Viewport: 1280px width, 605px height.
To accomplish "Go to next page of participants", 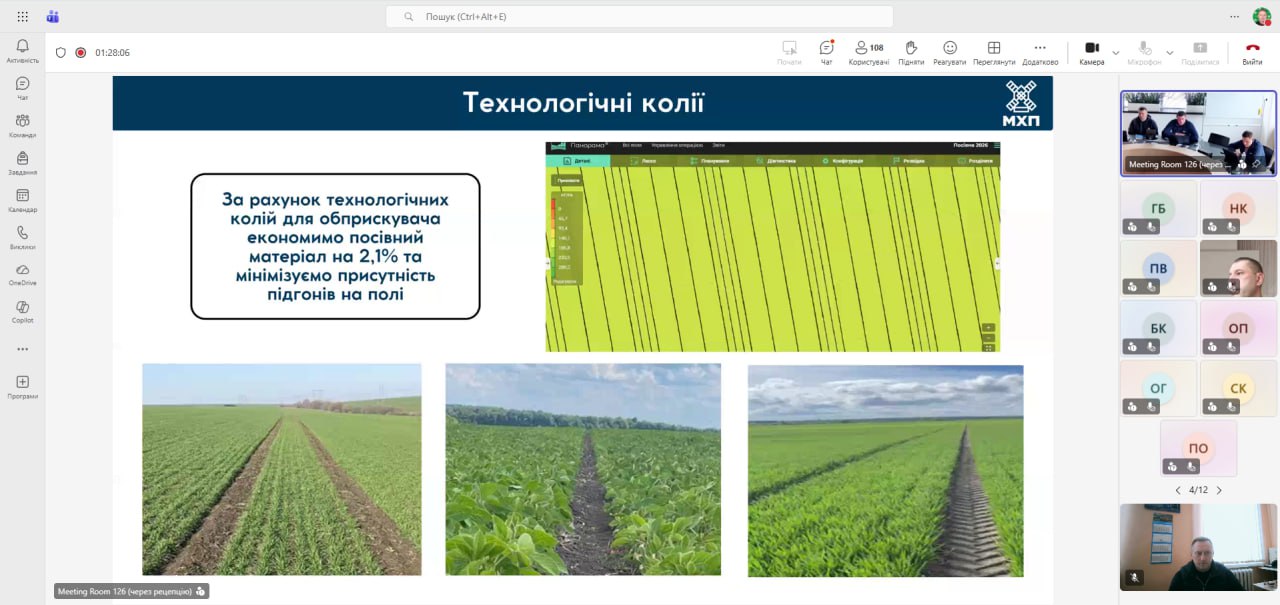I will click(x=1219, y=490).
